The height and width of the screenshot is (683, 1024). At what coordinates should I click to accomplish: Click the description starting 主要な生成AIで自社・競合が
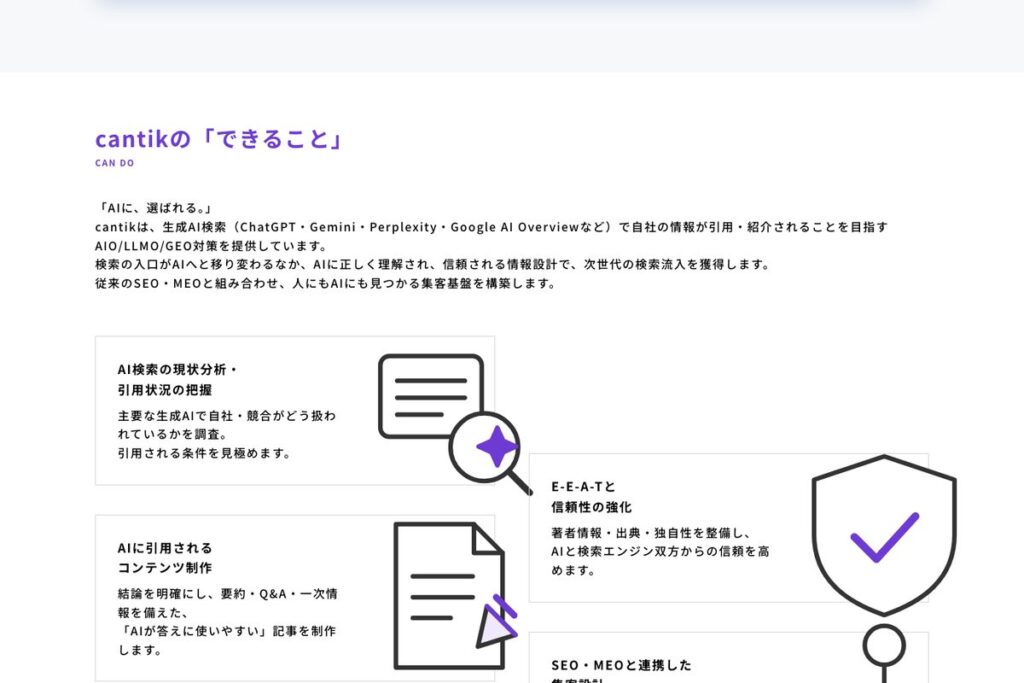tap(227, 434)
